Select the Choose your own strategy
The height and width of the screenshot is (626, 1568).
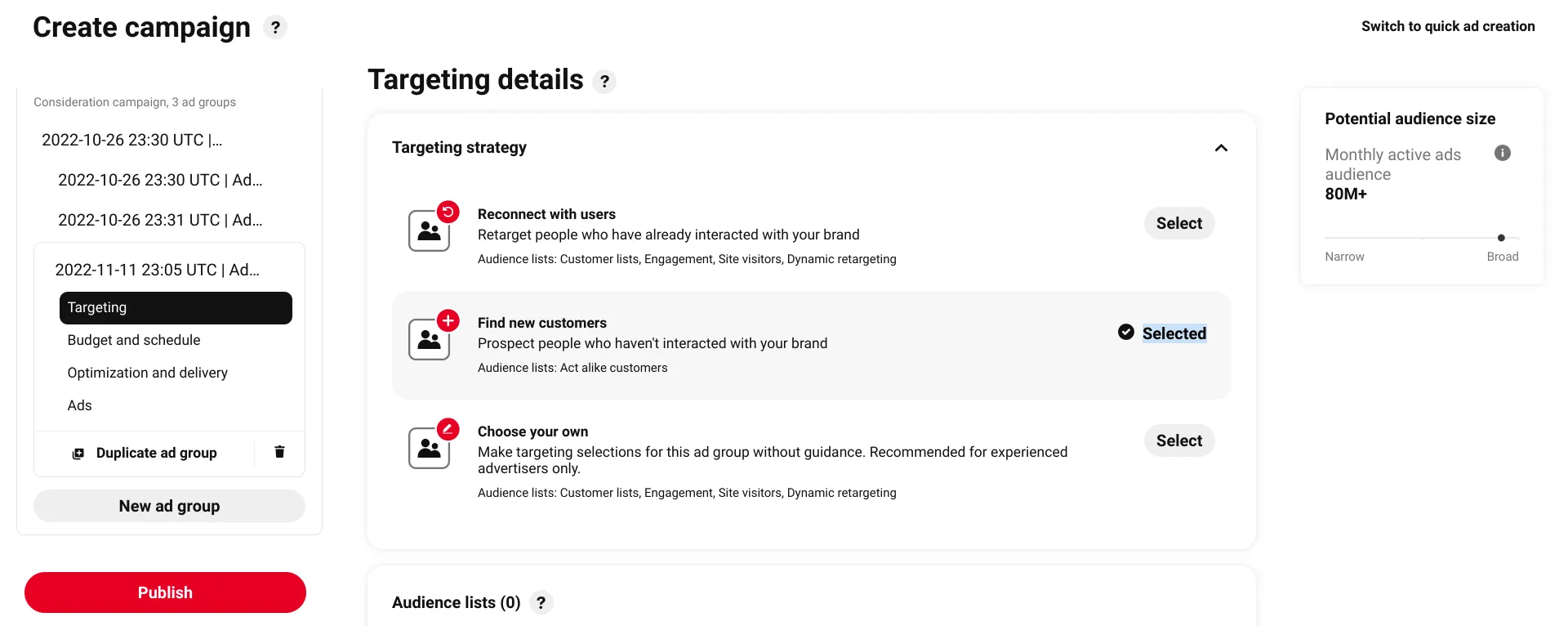coord(1179,440)
